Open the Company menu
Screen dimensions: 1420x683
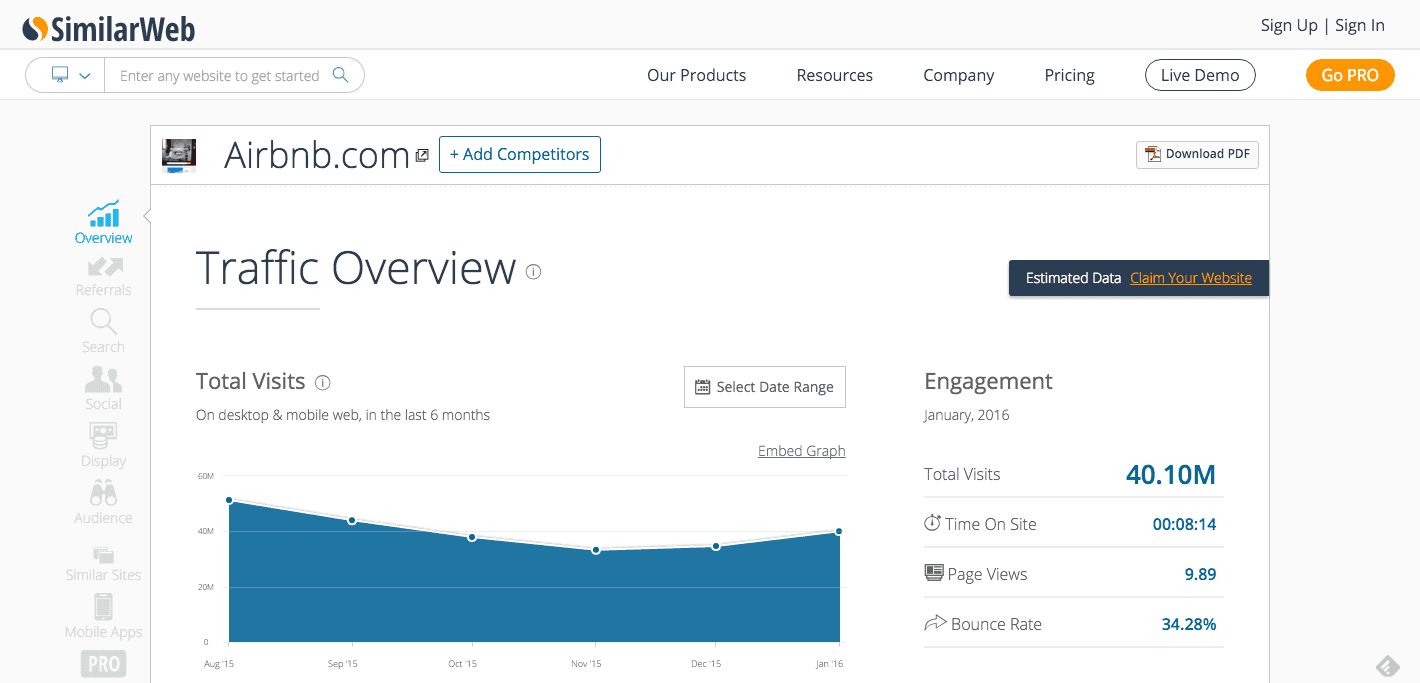point(958,75)
